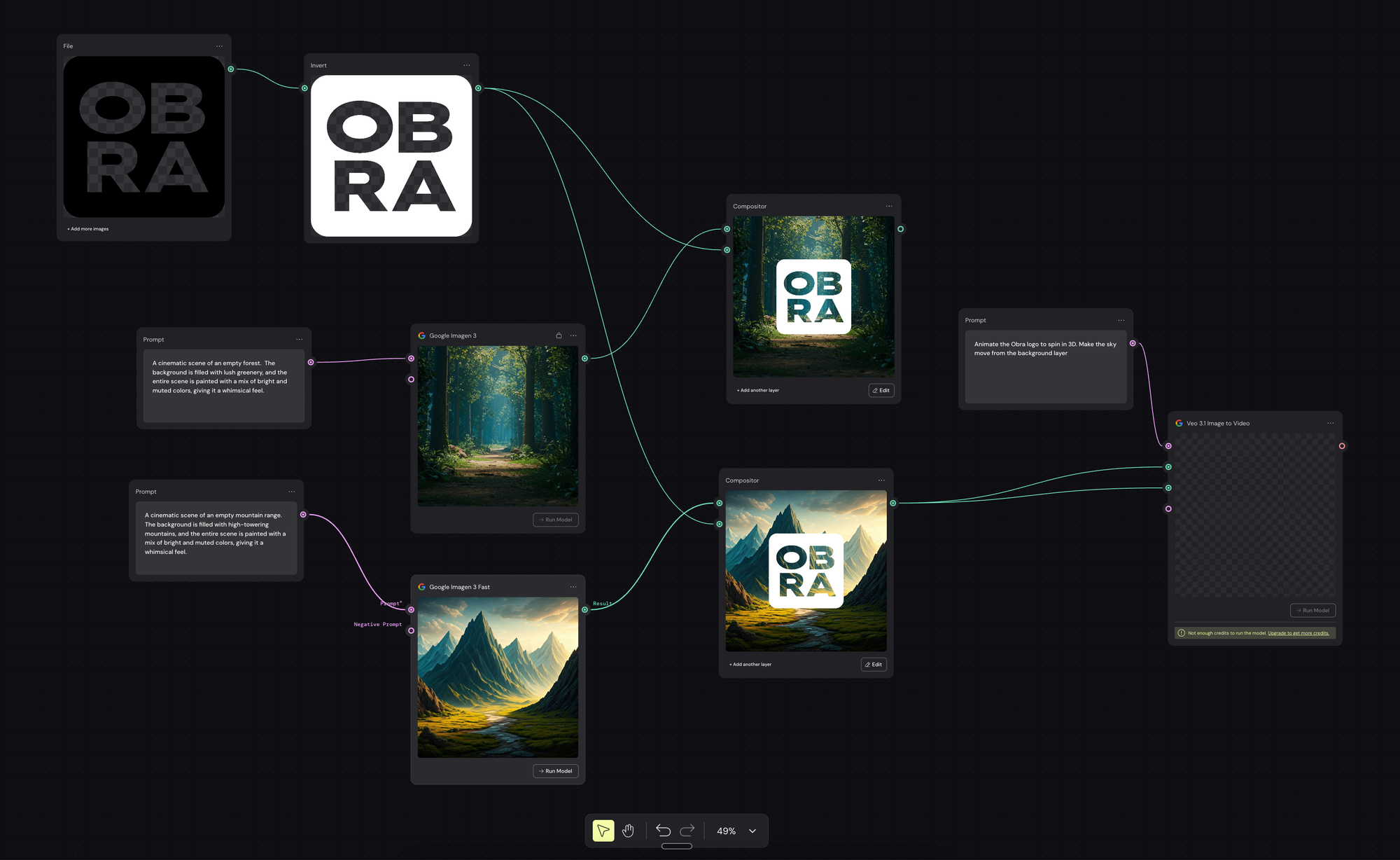Viewport: 1400px width, 860px height.
Task: Activate the hand pan tool
Action: [x=628, y=831]
